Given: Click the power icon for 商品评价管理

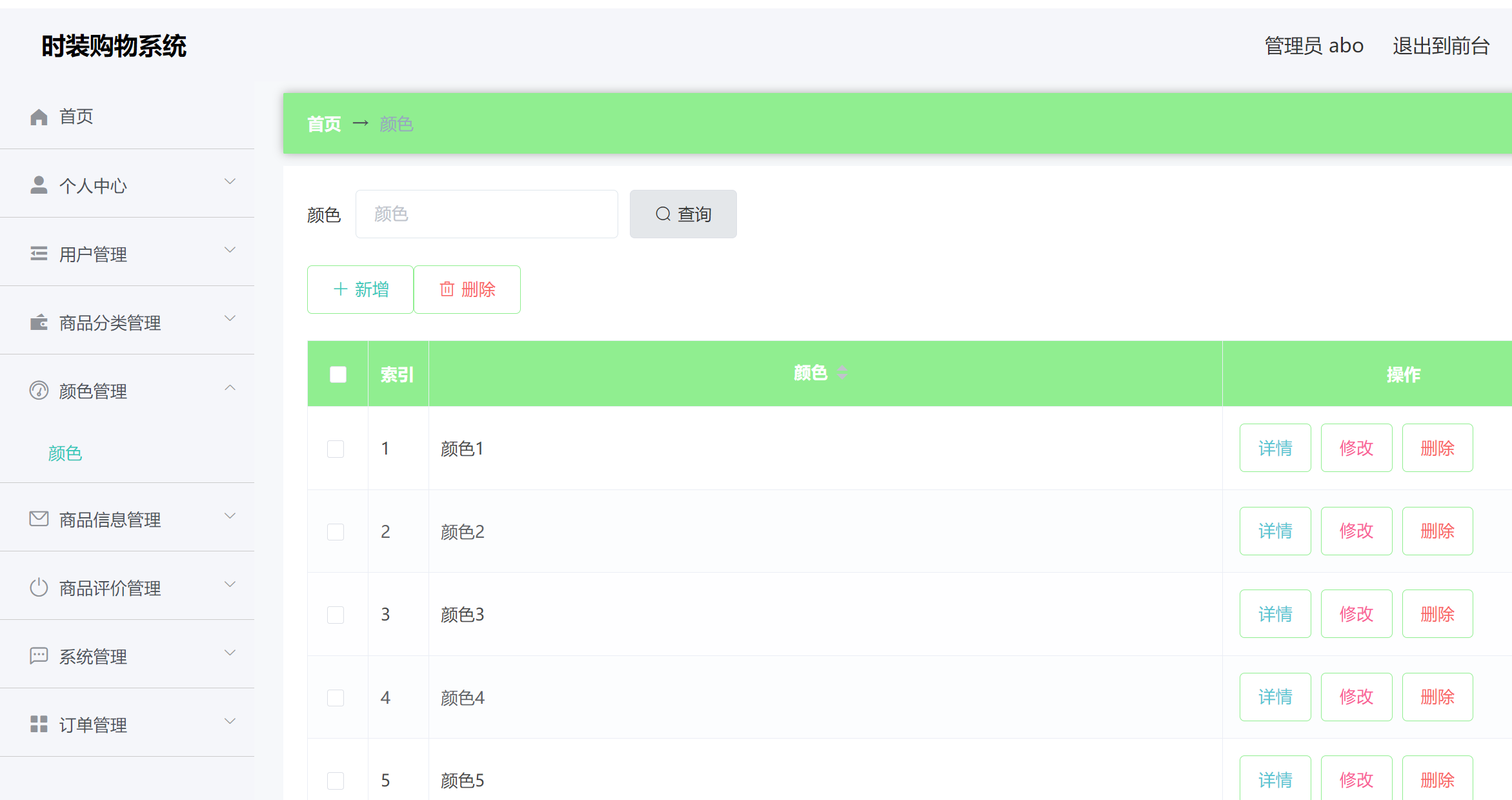Looking at the screenshot, I should pos(39,588).
